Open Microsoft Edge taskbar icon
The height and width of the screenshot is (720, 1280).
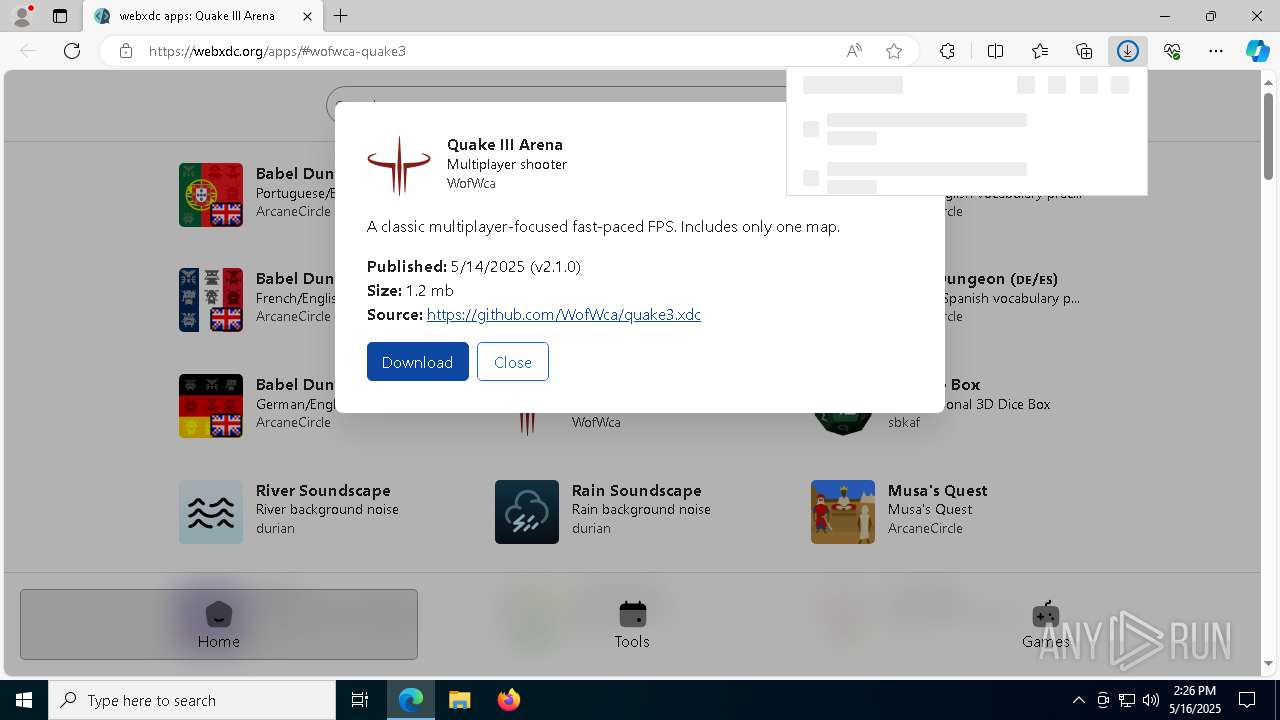click(x=411, y=700)
